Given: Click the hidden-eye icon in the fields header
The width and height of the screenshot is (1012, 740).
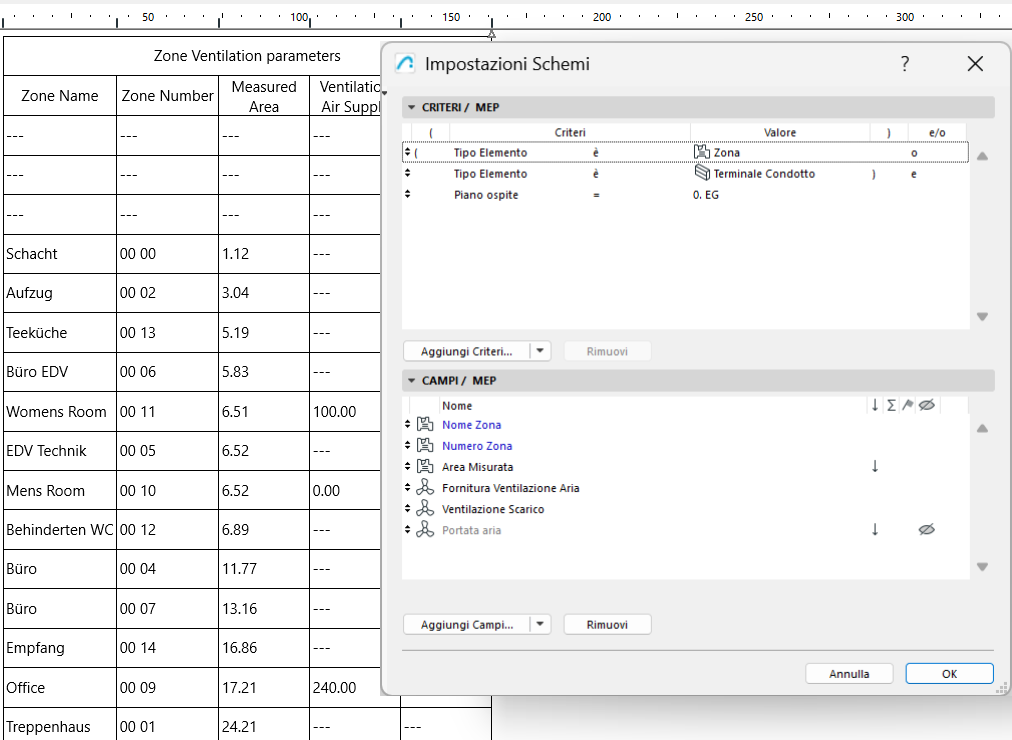Looking at the screenshot, I should tap(926, 404).
